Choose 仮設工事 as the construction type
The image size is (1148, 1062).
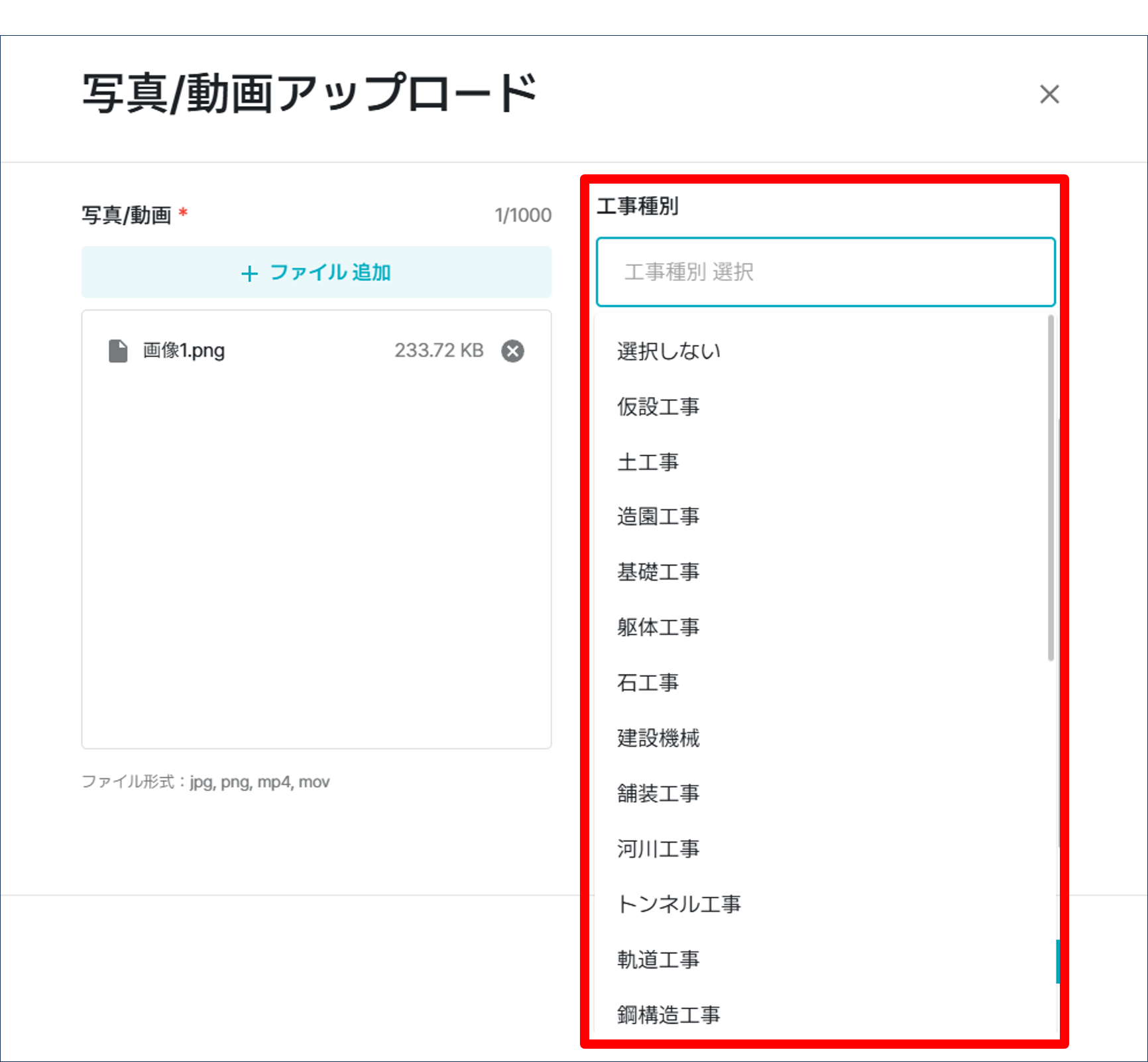658,407
